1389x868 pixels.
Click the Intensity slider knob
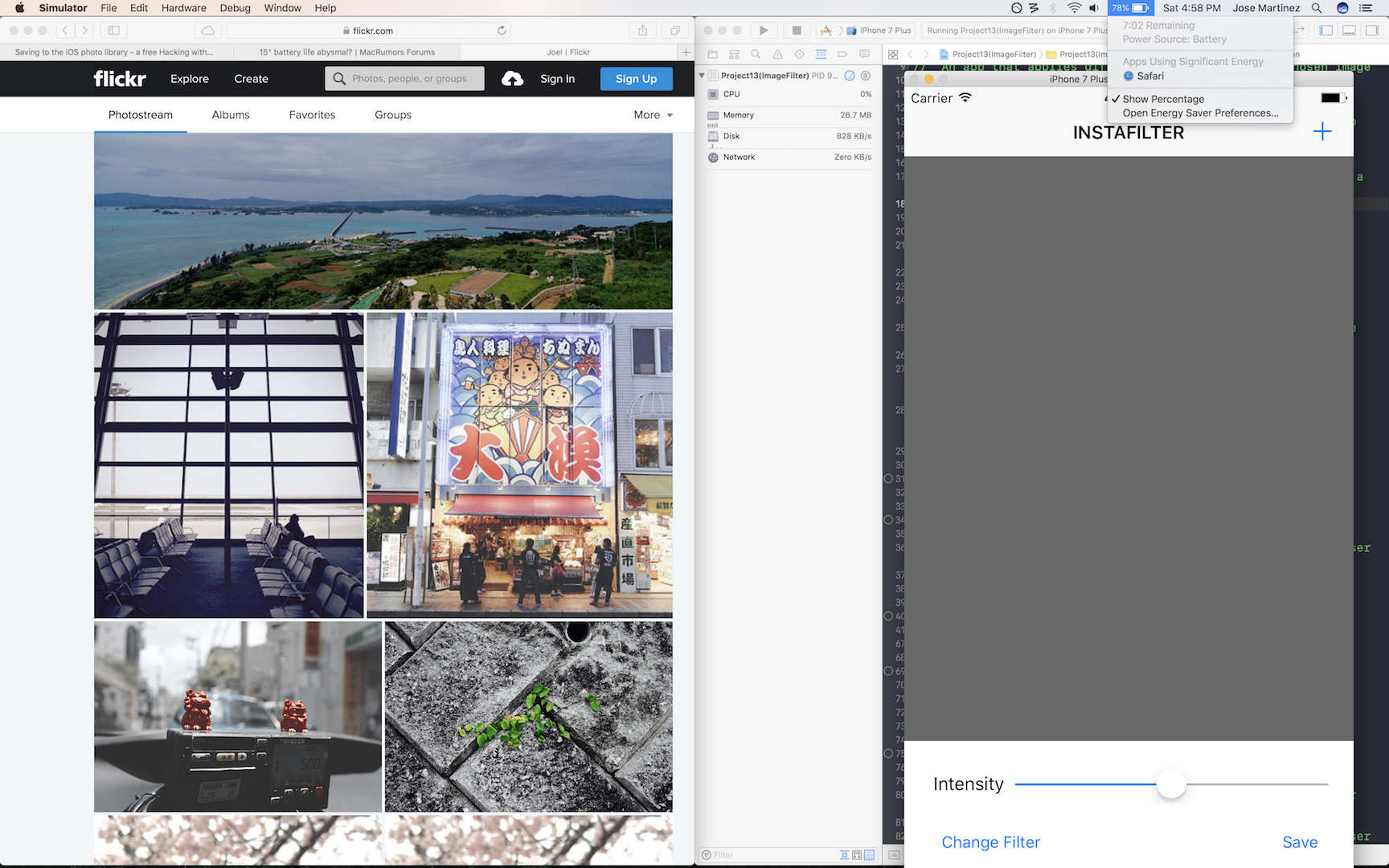coord(1171,784)
